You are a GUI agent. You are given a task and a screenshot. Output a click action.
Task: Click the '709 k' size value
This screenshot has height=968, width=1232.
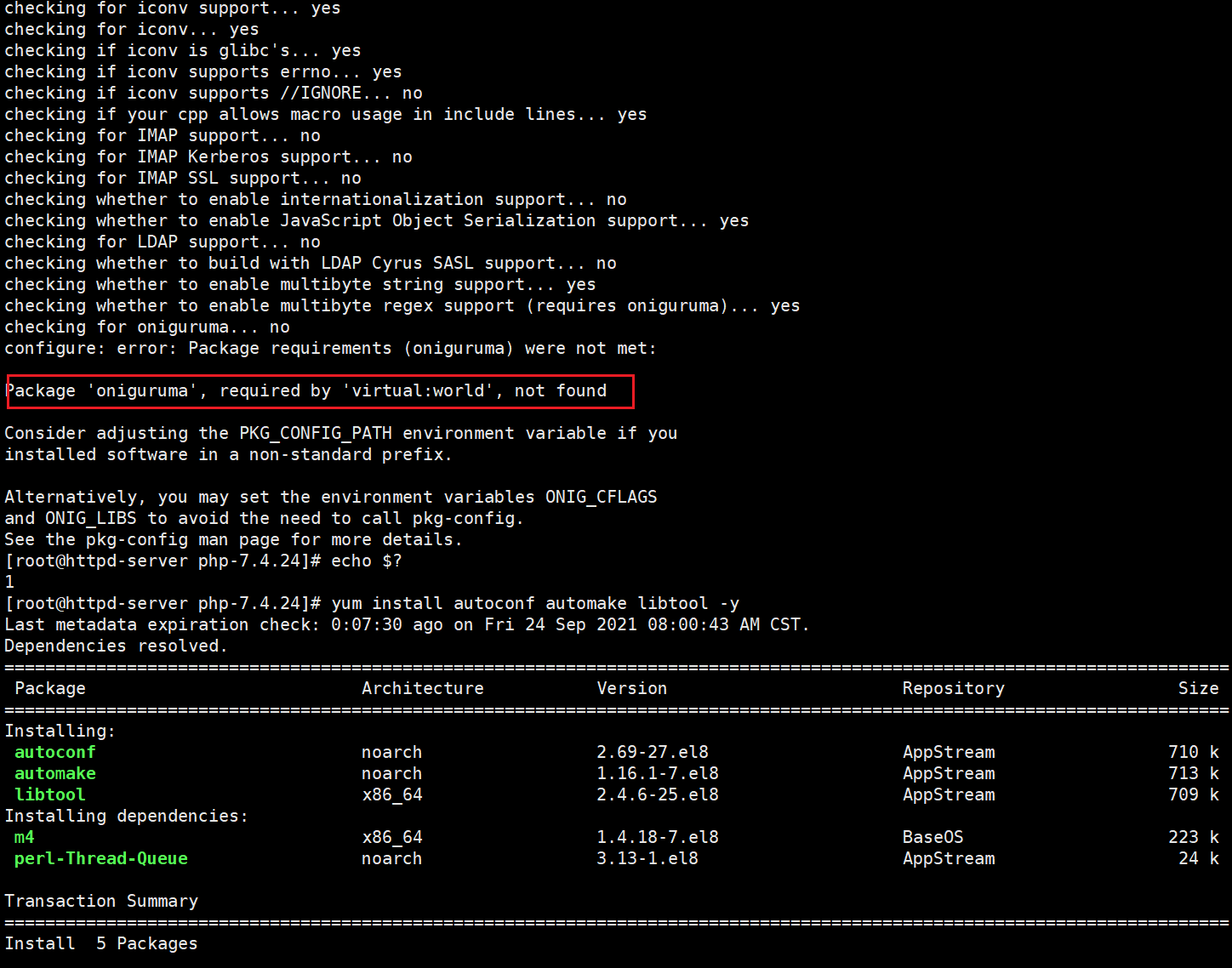pos(1194,794)
